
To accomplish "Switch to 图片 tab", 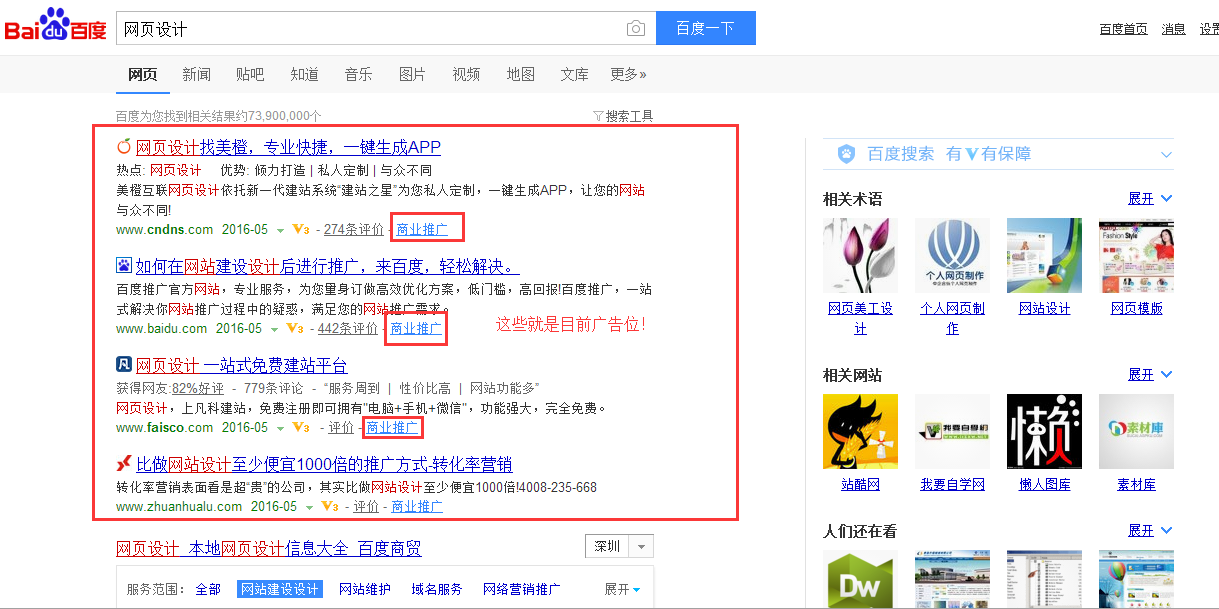I will pos(412,74).
